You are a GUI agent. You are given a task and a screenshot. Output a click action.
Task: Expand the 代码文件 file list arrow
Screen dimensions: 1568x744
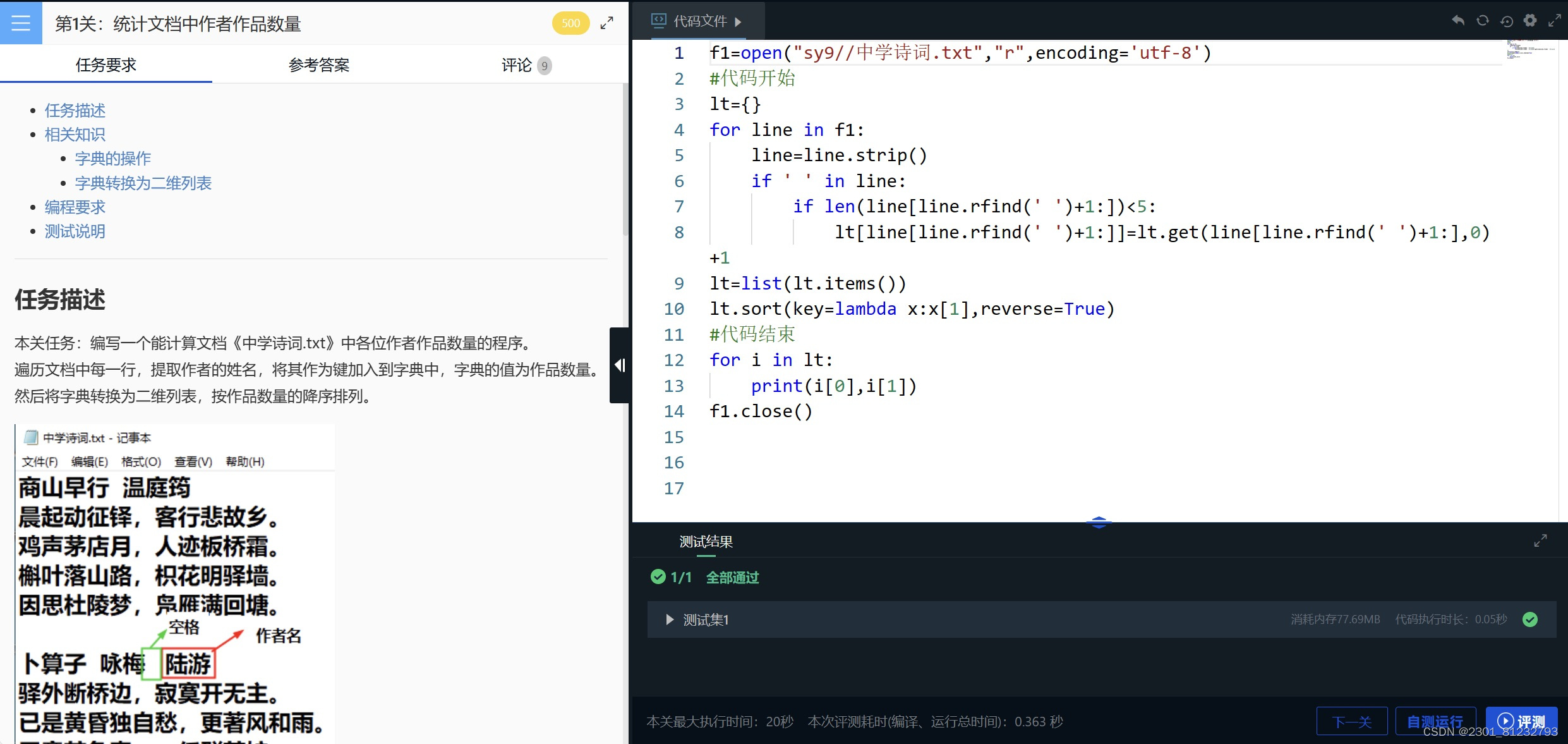(738, 22)
